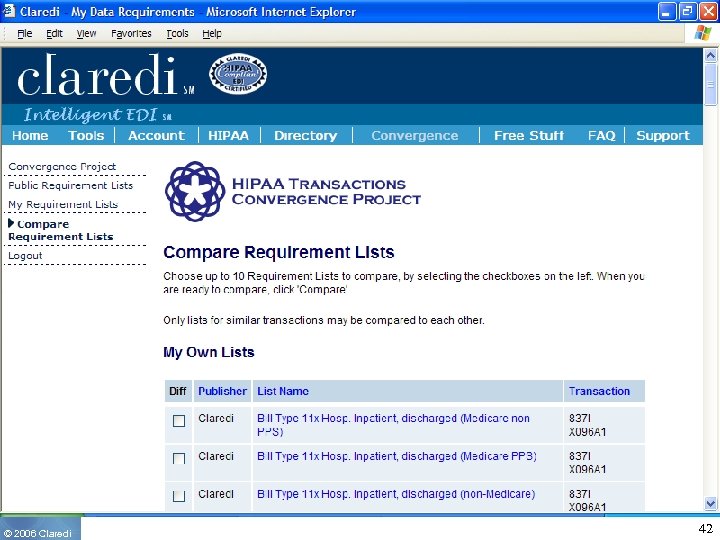Click the claredi logo in the banner

click(x=105, y=74)
